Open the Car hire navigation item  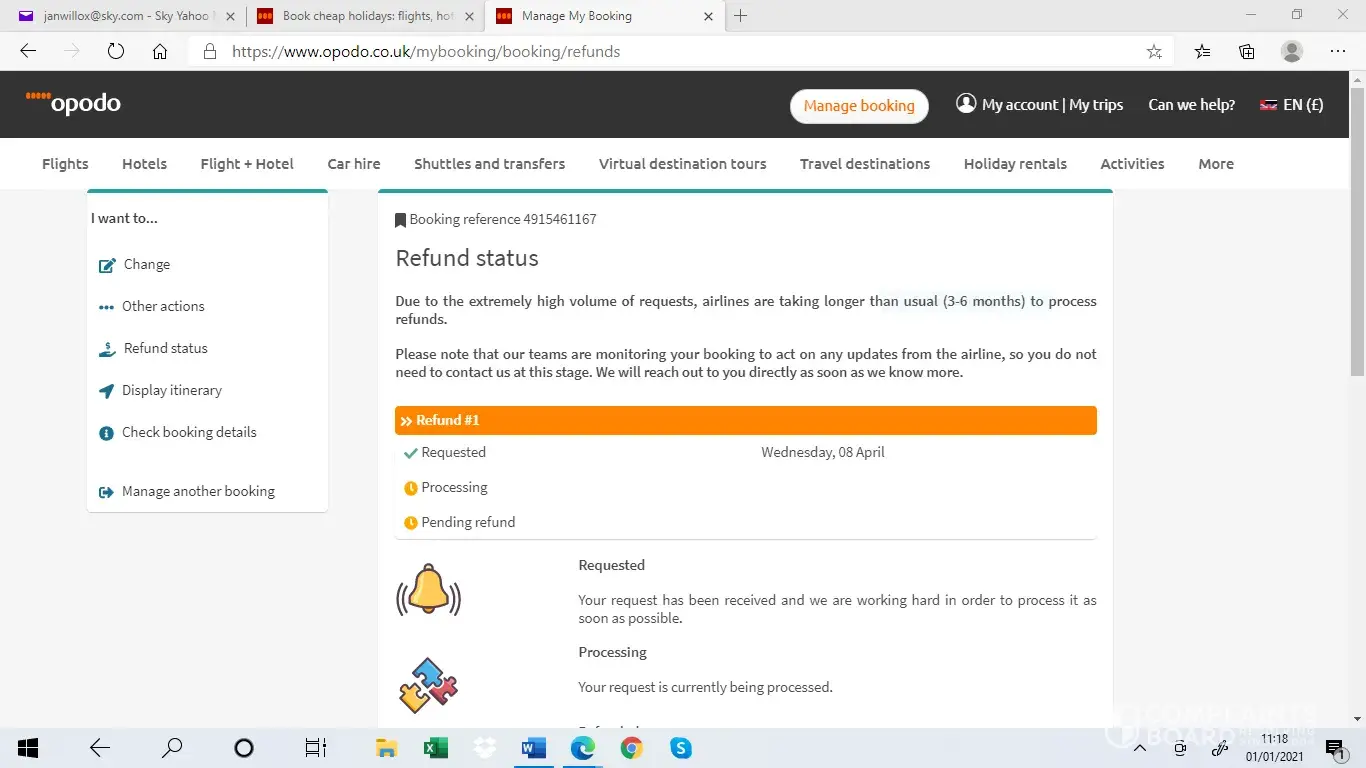point(354,164)
